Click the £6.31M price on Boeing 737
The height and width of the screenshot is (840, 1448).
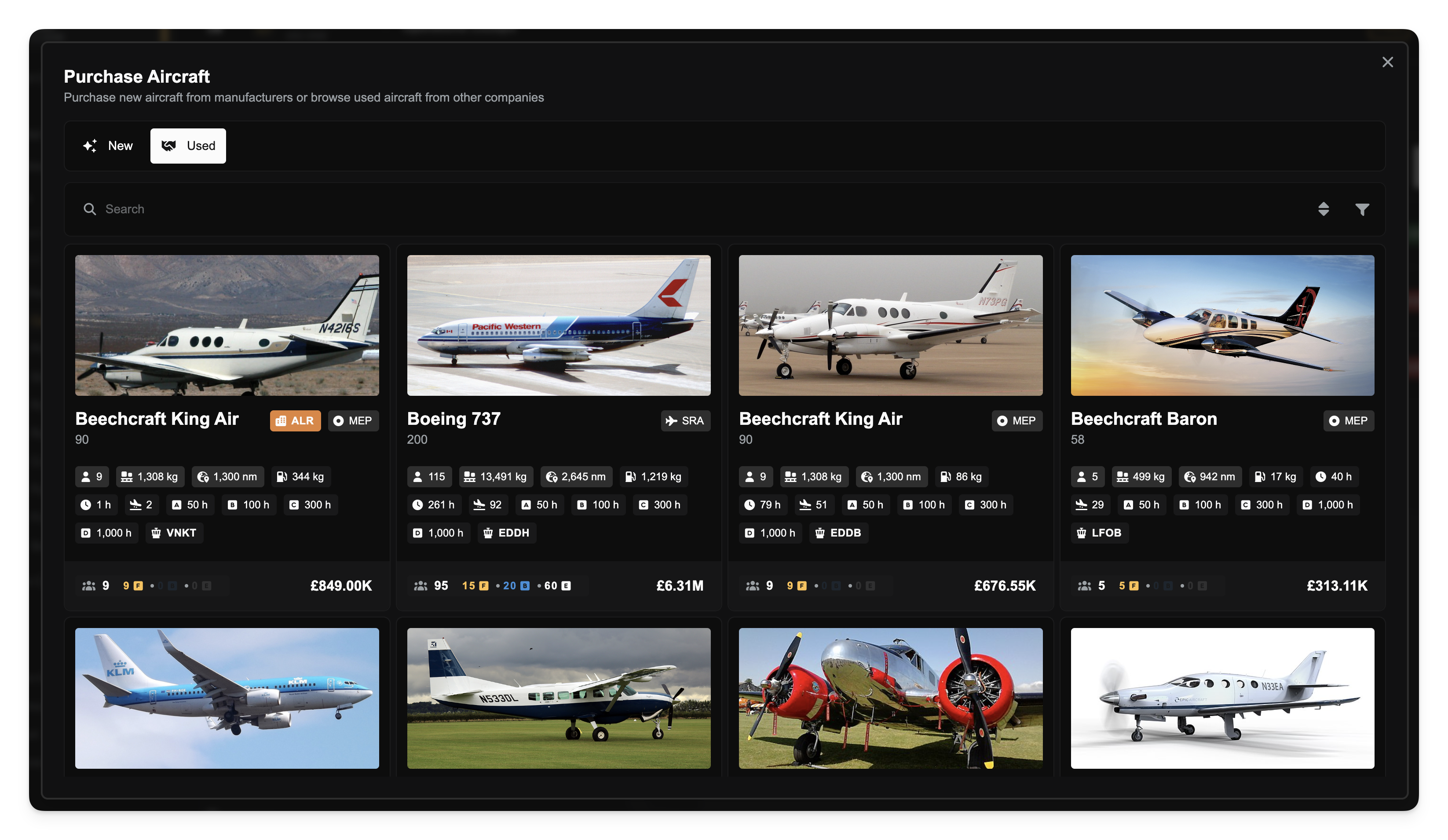pyautogui.click(x=679, y=585)
